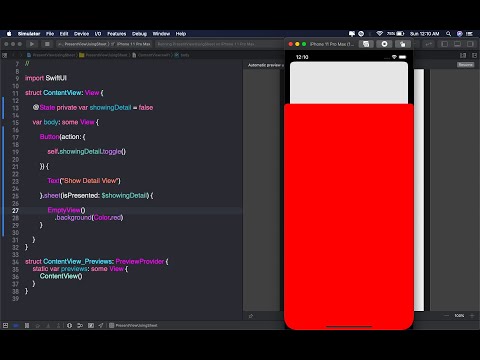Click "showingDetail = false" state declaration line
Image resolution: width=480 pixels, height=360 pixels.
(x=93, y=107)
